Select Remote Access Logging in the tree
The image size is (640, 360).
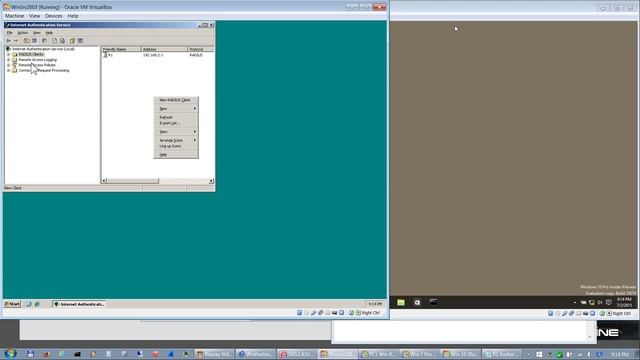pos(38,60)
